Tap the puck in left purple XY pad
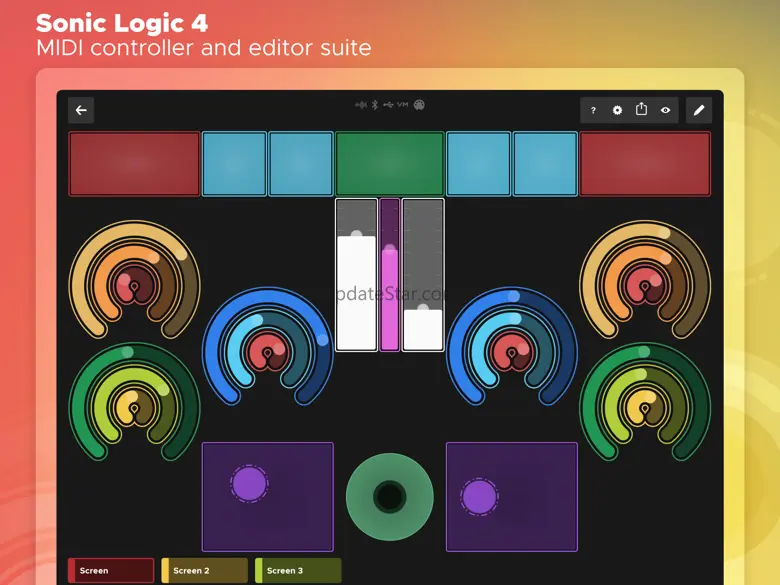Image resolution: width=780 pixels, height=585 pixels. pyautogui.click(x=250, y=483)
